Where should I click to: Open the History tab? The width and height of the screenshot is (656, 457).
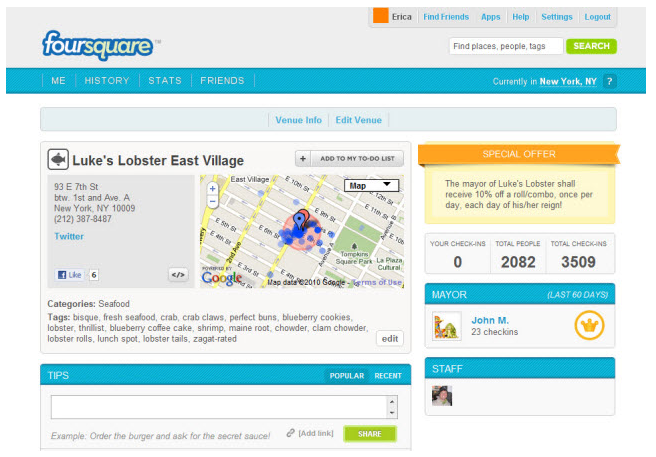tap(107, 80)
